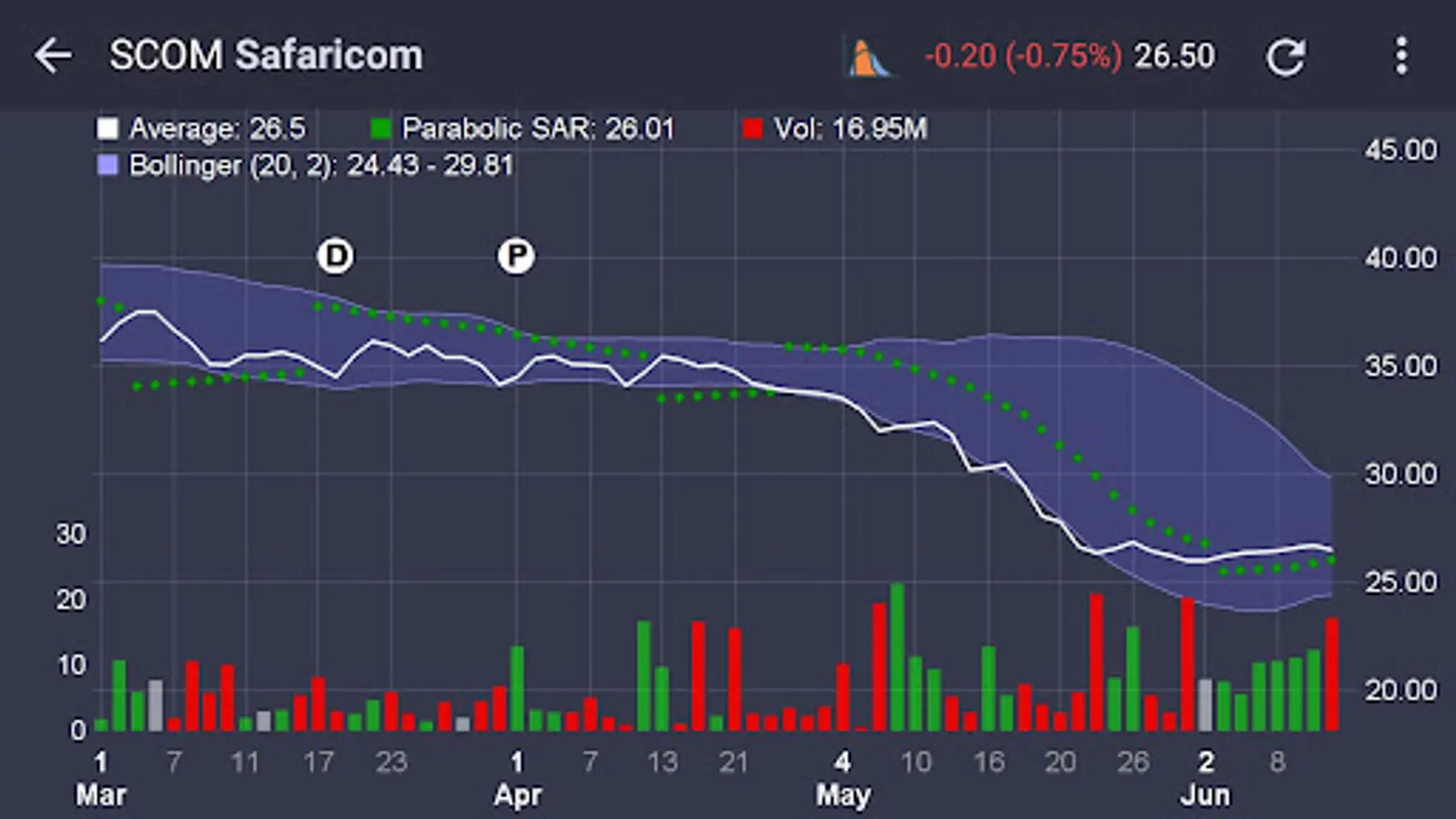The width and height of the screenshot is (1456, 819).
Task: Open the three-dot overflow menu
Action: 1401,56
